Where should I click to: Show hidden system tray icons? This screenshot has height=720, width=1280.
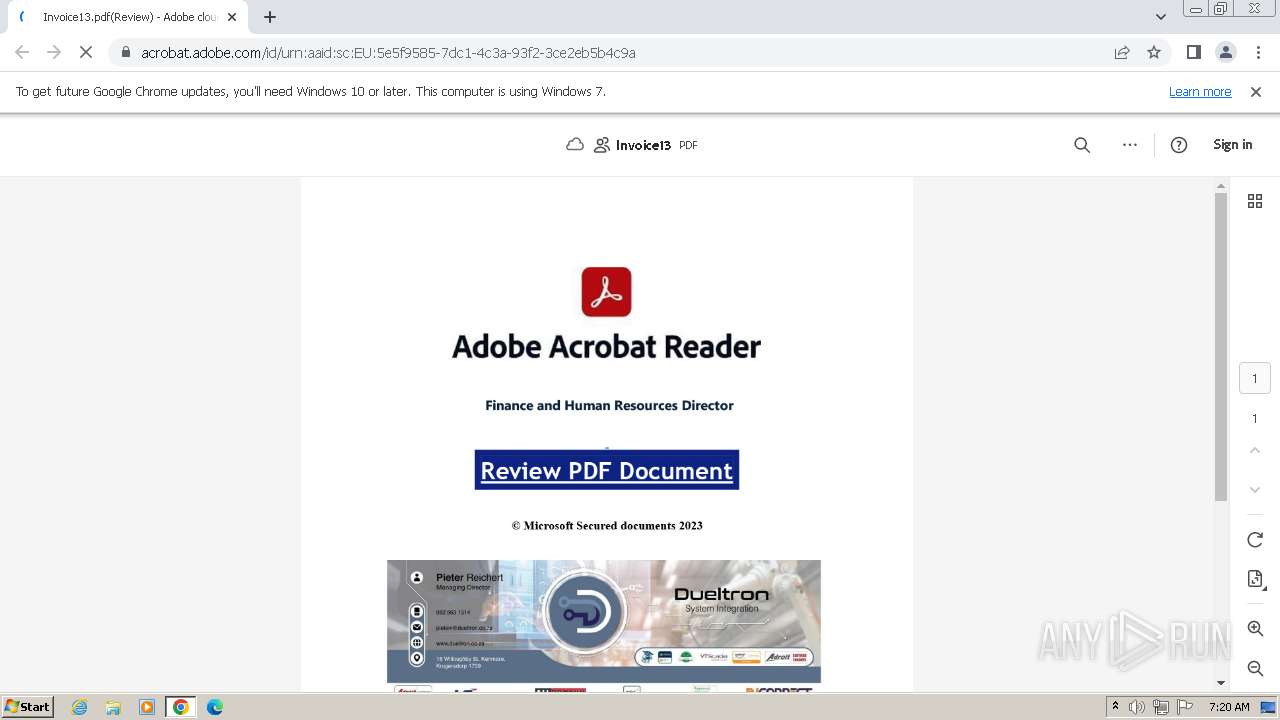[1116, 707]
